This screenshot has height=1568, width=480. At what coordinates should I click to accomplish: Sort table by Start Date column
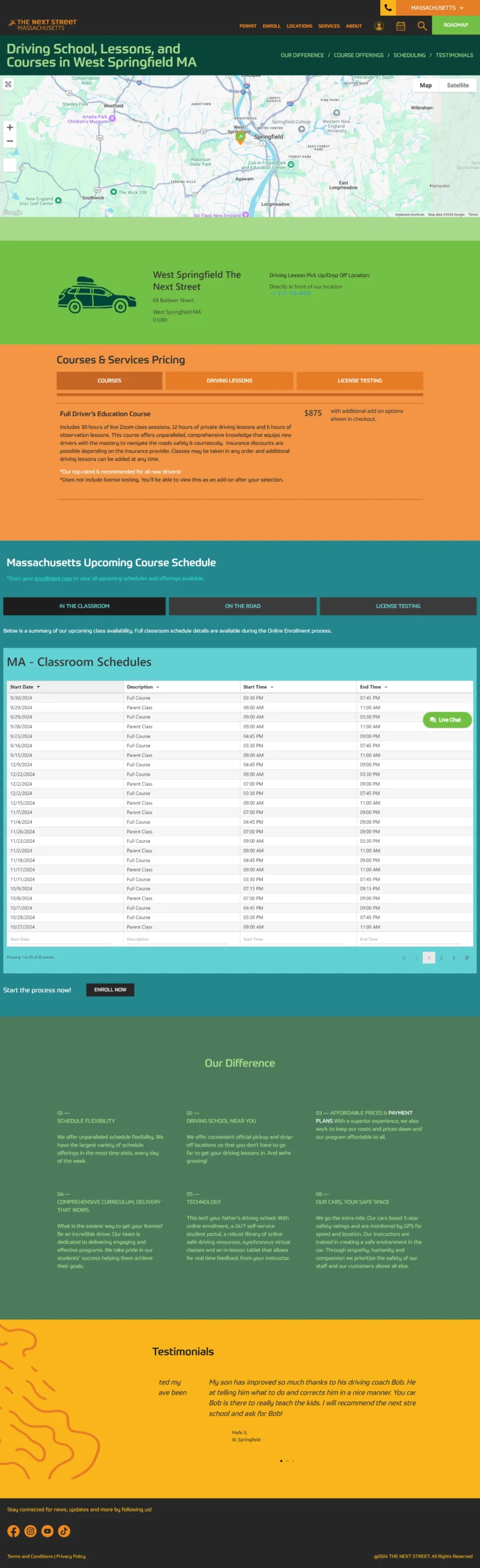coord(25,687)
